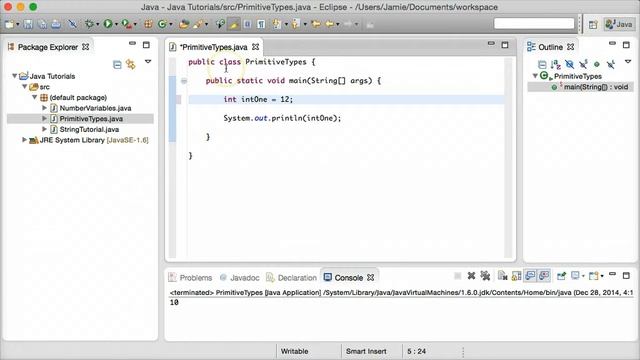Open the Package Explorer view menu triangle
The height and width of the screenshot is (360, 640).
pos(148,62)
